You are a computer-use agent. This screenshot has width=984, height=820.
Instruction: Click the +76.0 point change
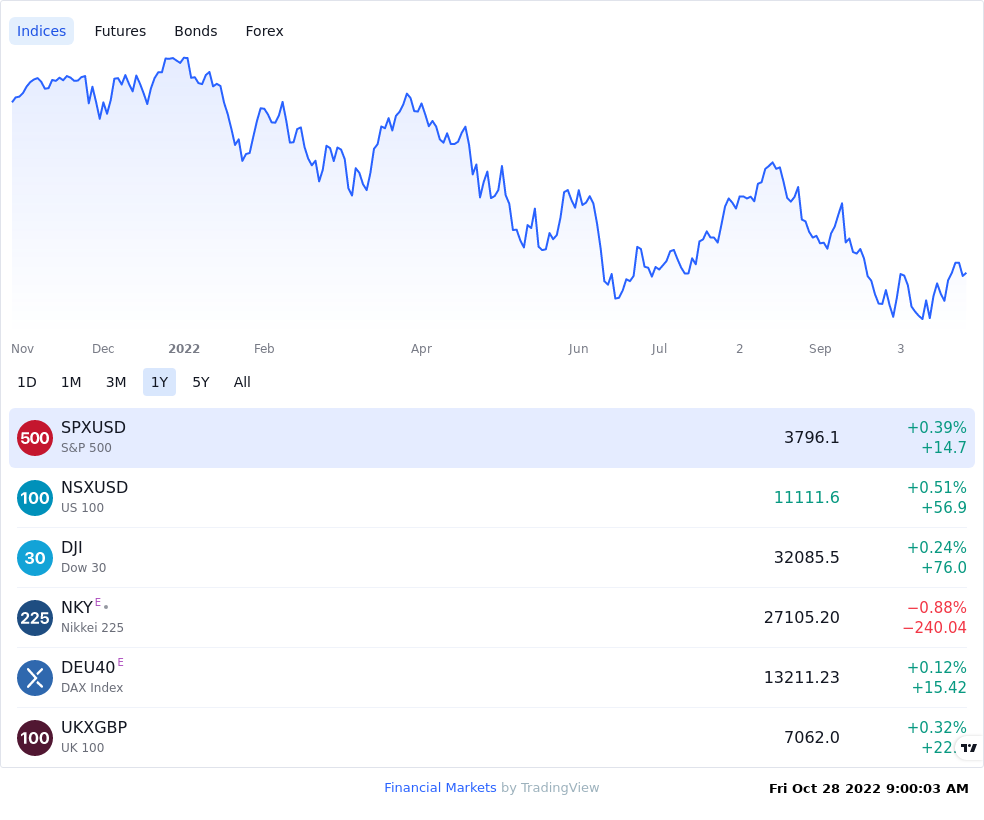pos(944,568)
